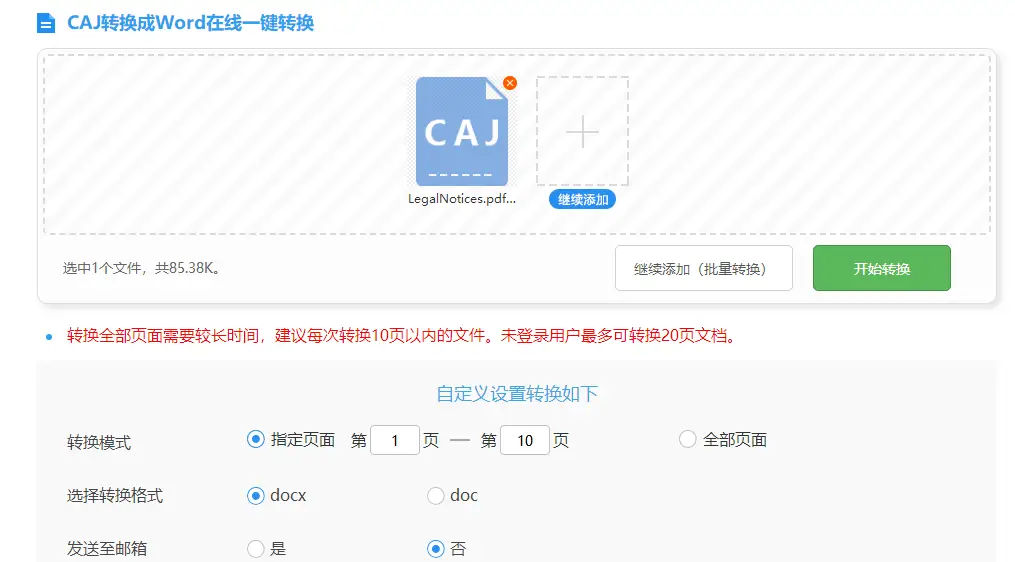The image size is (1015, 562).
Task: Choose doc output format
Action: coord(436,496)
